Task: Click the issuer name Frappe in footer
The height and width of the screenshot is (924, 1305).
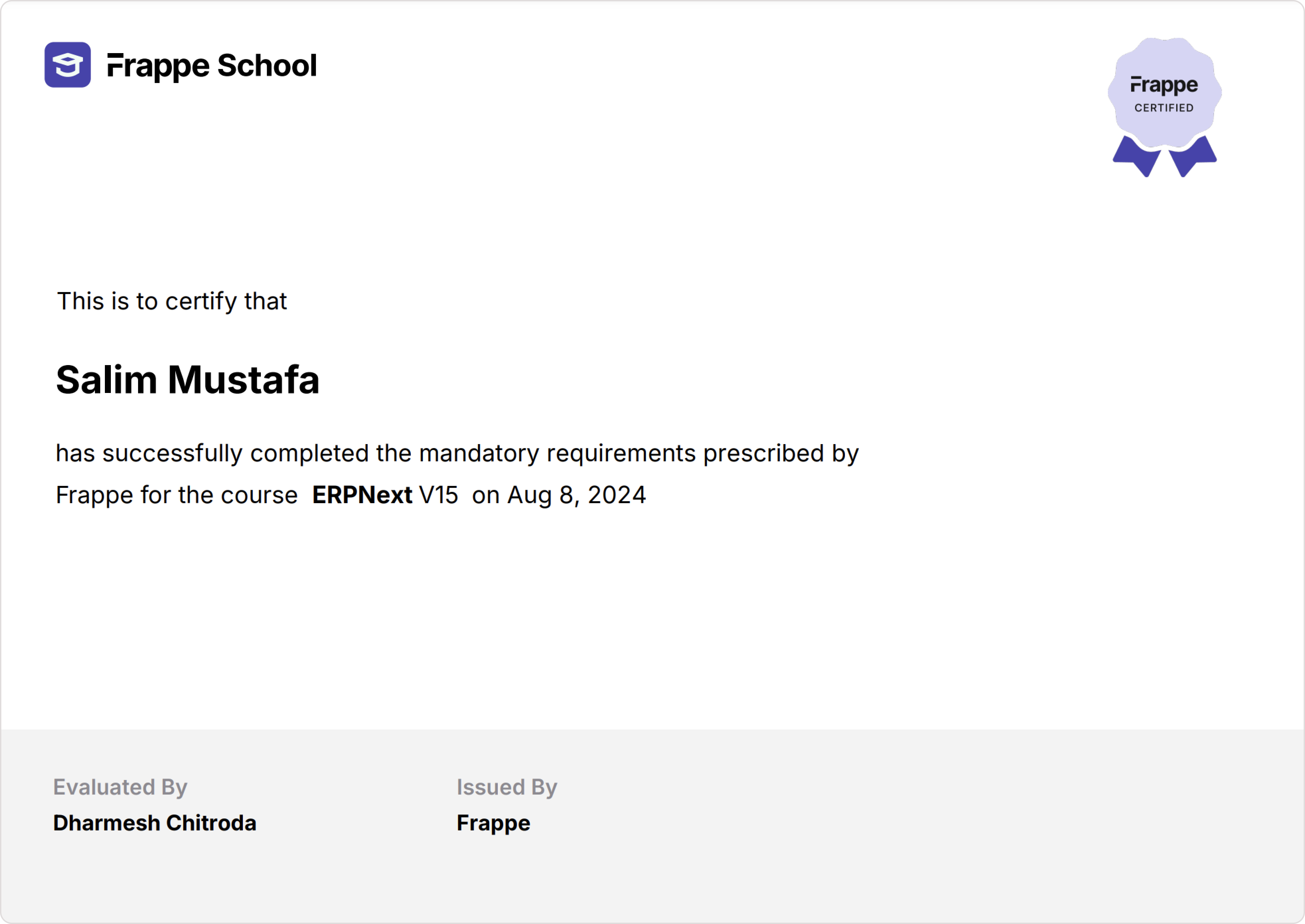Action: pos(493,823)
